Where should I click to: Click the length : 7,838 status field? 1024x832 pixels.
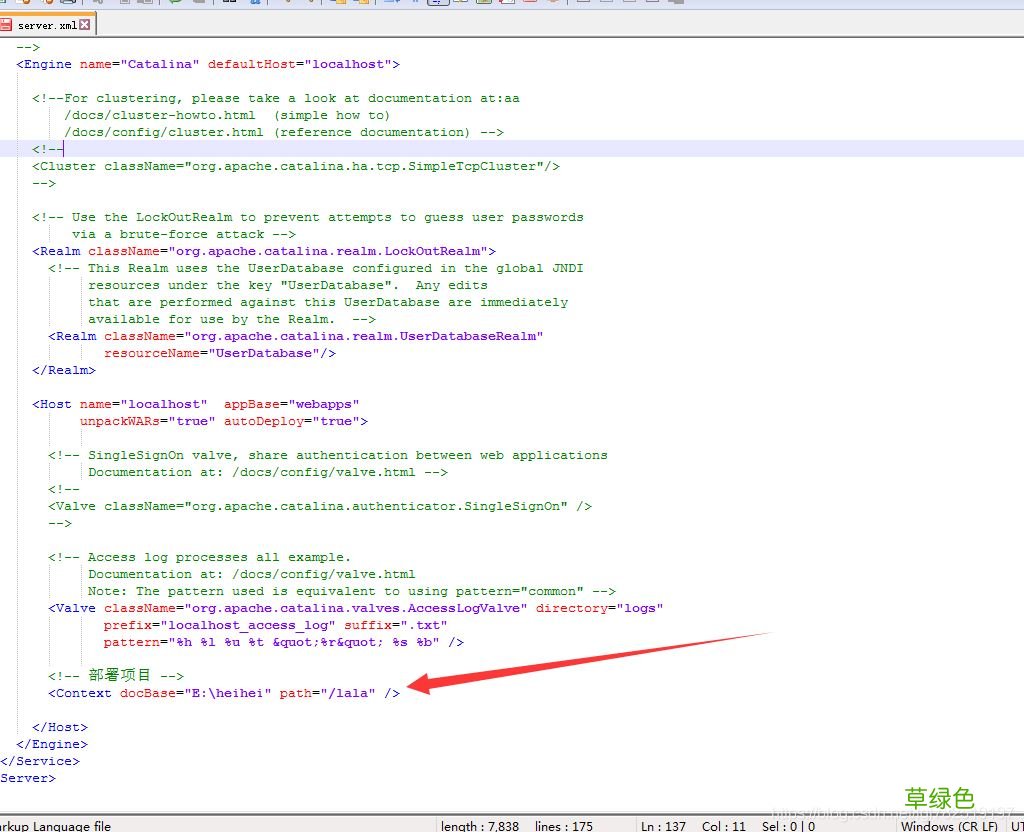(480, 826)
